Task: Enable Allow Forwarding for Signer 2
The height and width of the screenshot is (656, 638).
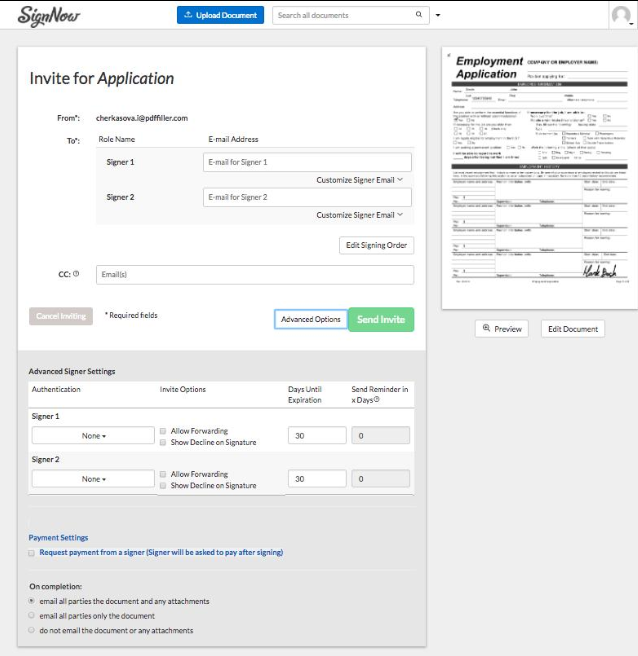Action: click(x=163, y=474)
